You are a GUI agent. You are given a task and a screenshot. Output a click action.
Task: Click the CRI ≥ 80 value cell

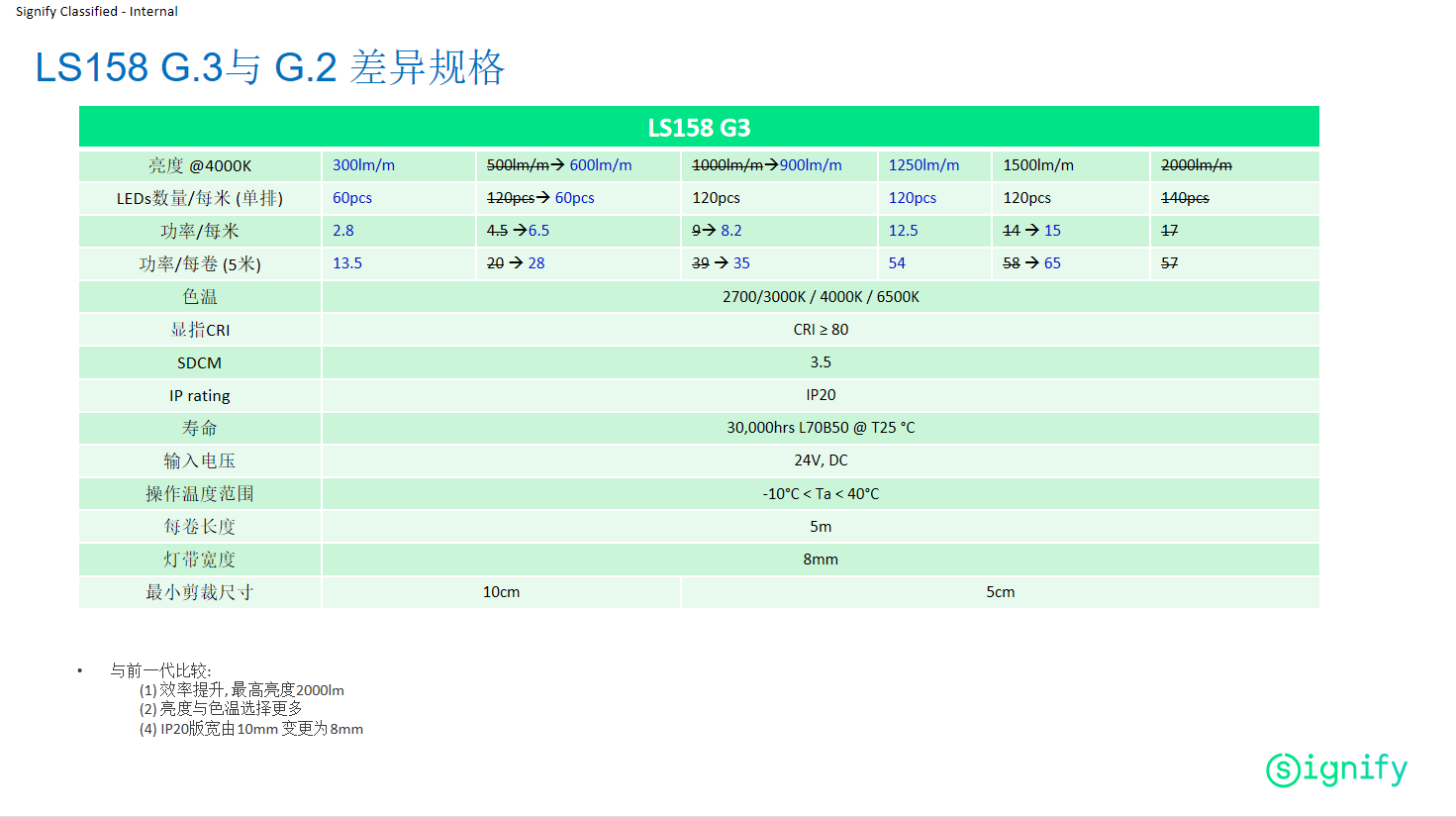tap(821, 330)
